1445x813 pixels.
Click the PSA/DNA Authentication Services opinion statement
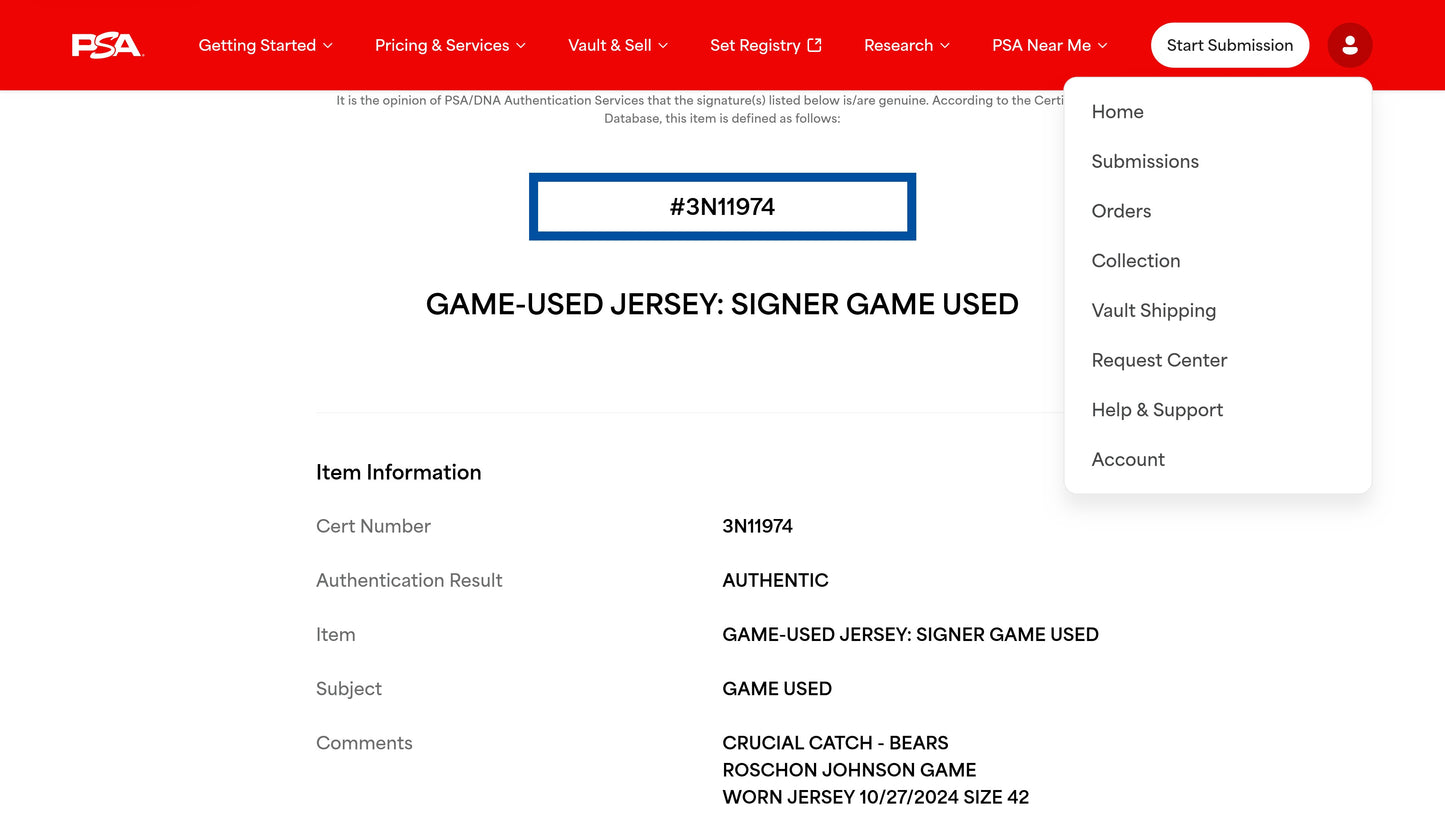point(700,109)
